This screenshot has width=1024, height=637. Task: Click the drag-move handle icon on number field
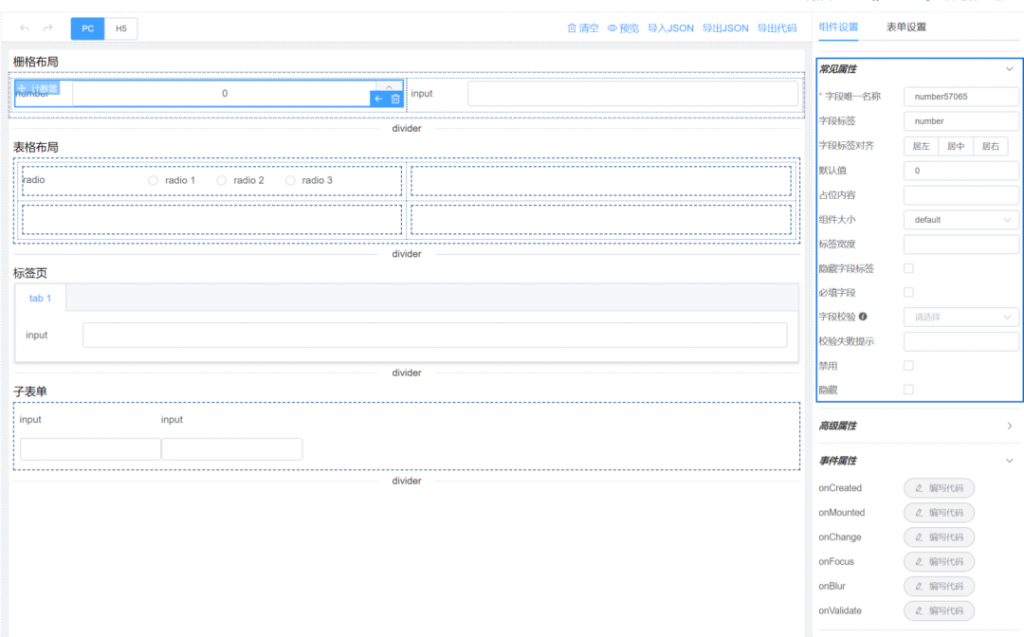click(22, 88)
